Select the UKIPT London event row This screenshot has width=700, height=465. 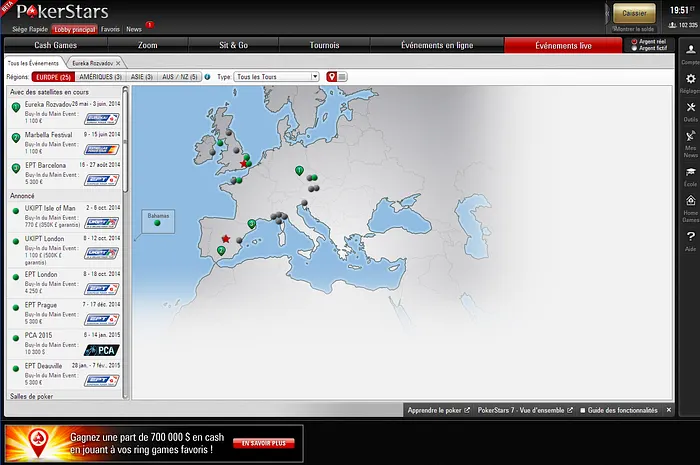pos(65,250)
